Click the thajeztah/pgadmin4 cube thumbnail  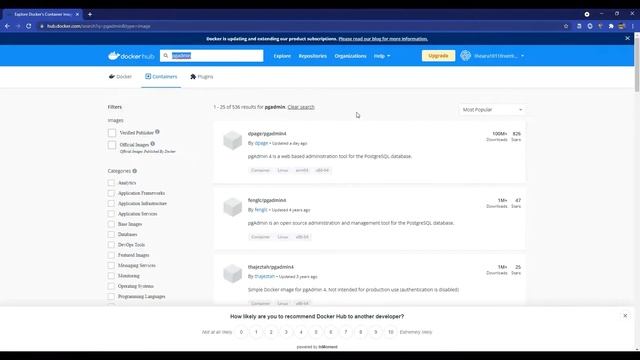233,273
